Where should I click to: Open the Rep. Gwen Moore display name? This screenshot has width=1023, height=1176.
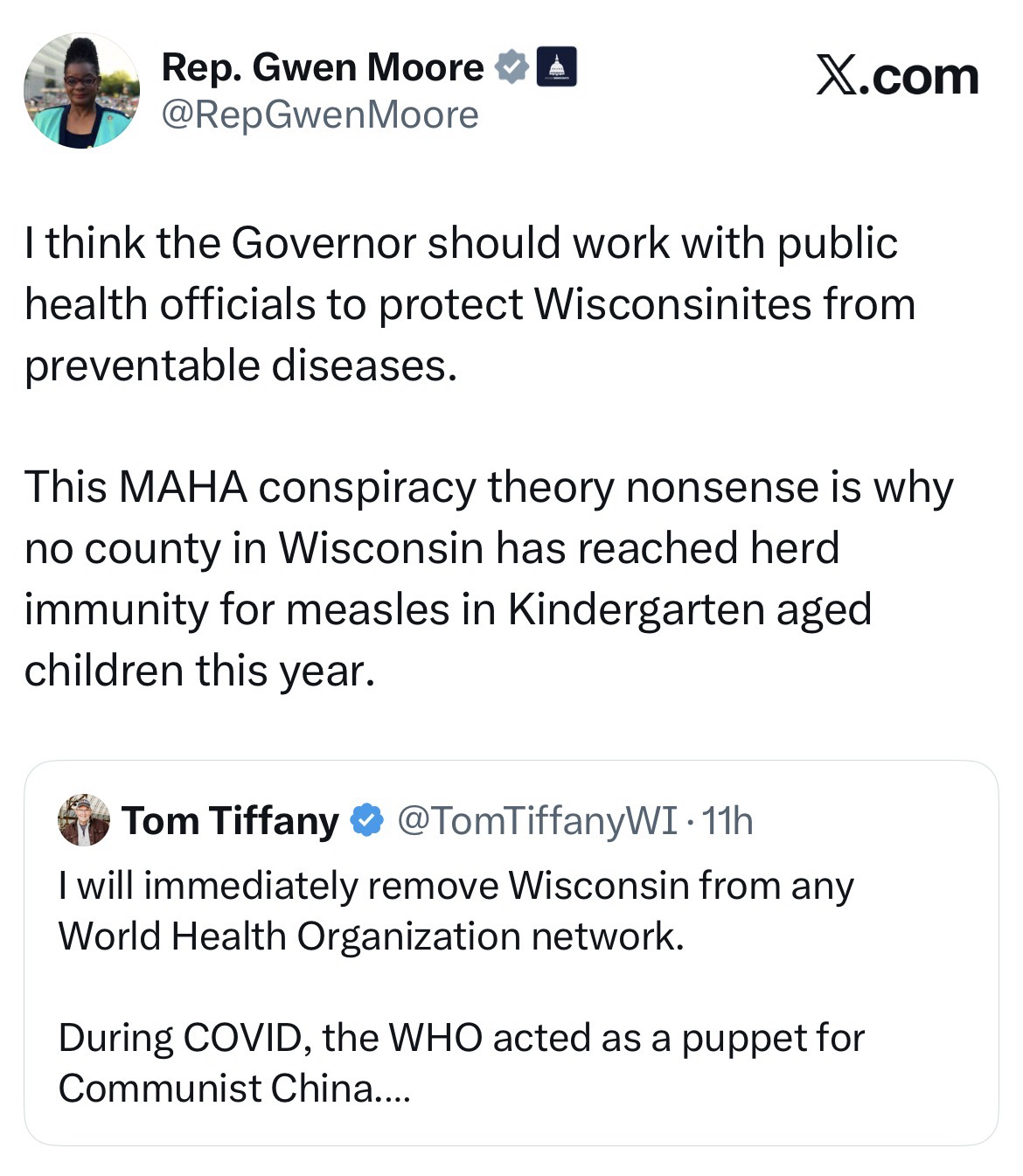322,67
